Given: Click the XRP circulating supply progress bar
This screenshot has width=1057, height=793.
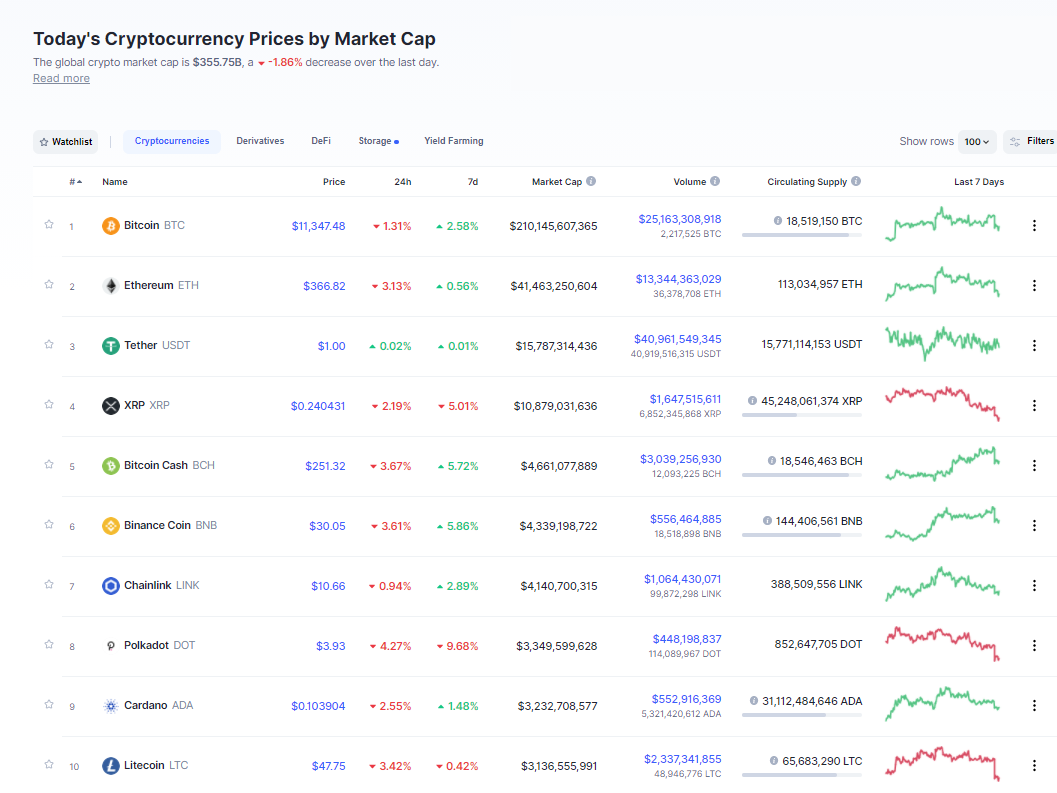Looking at the screenshot, I should (x=802, y=415).
